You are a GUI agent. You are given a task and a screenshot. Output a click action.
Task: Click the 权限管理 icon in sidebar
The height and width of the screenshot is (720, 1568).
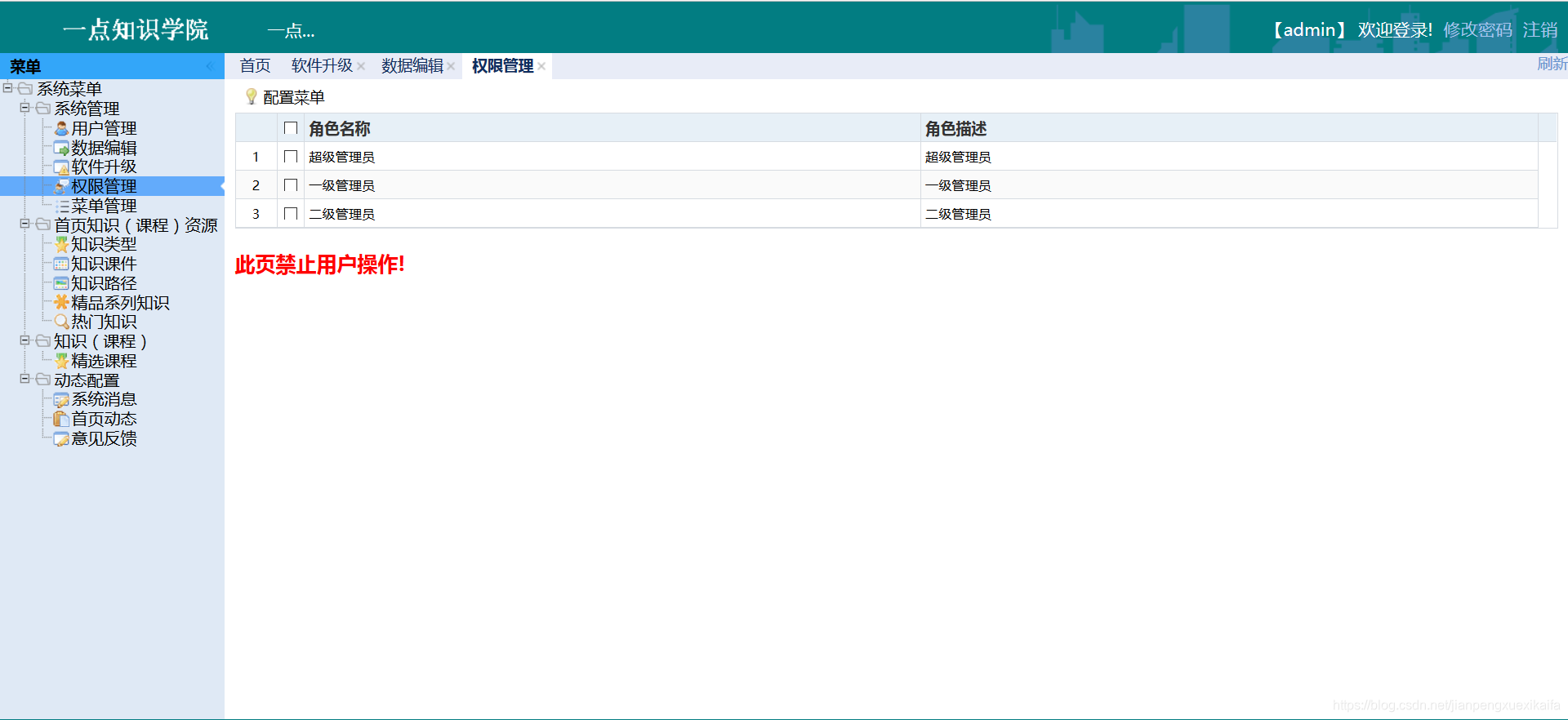61,187
